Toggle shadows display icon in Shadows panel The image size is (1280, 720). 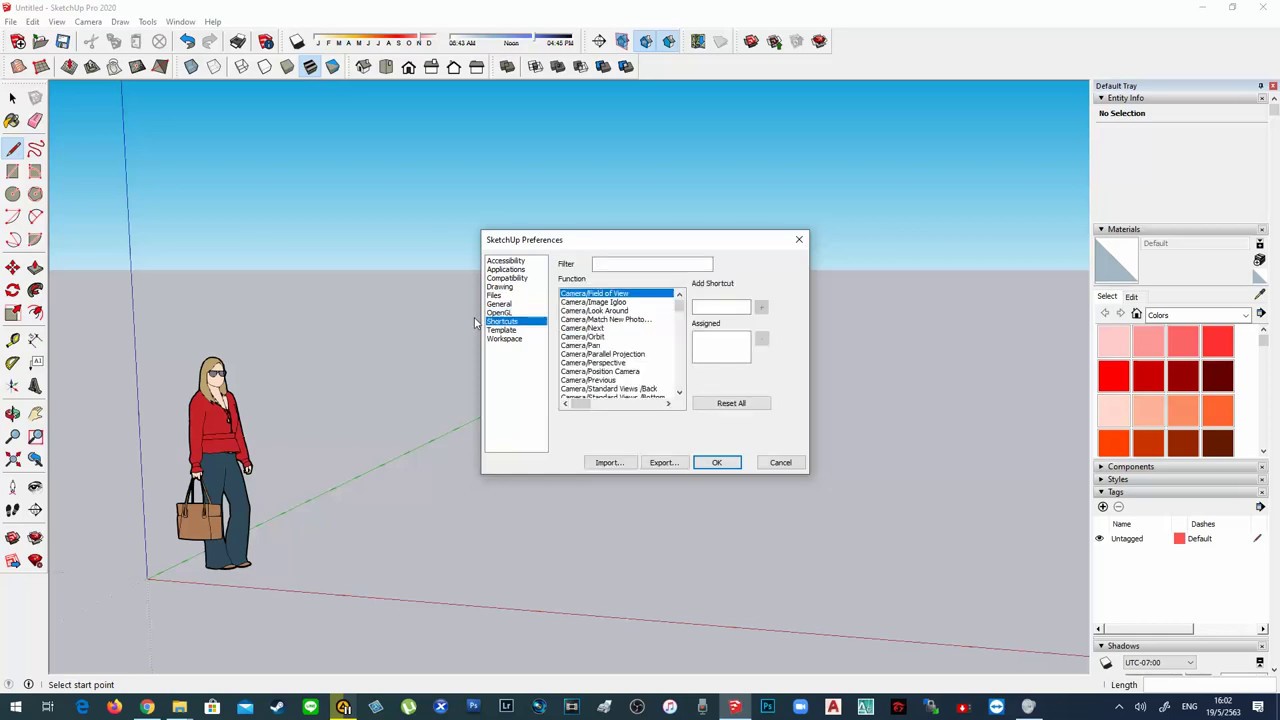(x=1106, y=663)
